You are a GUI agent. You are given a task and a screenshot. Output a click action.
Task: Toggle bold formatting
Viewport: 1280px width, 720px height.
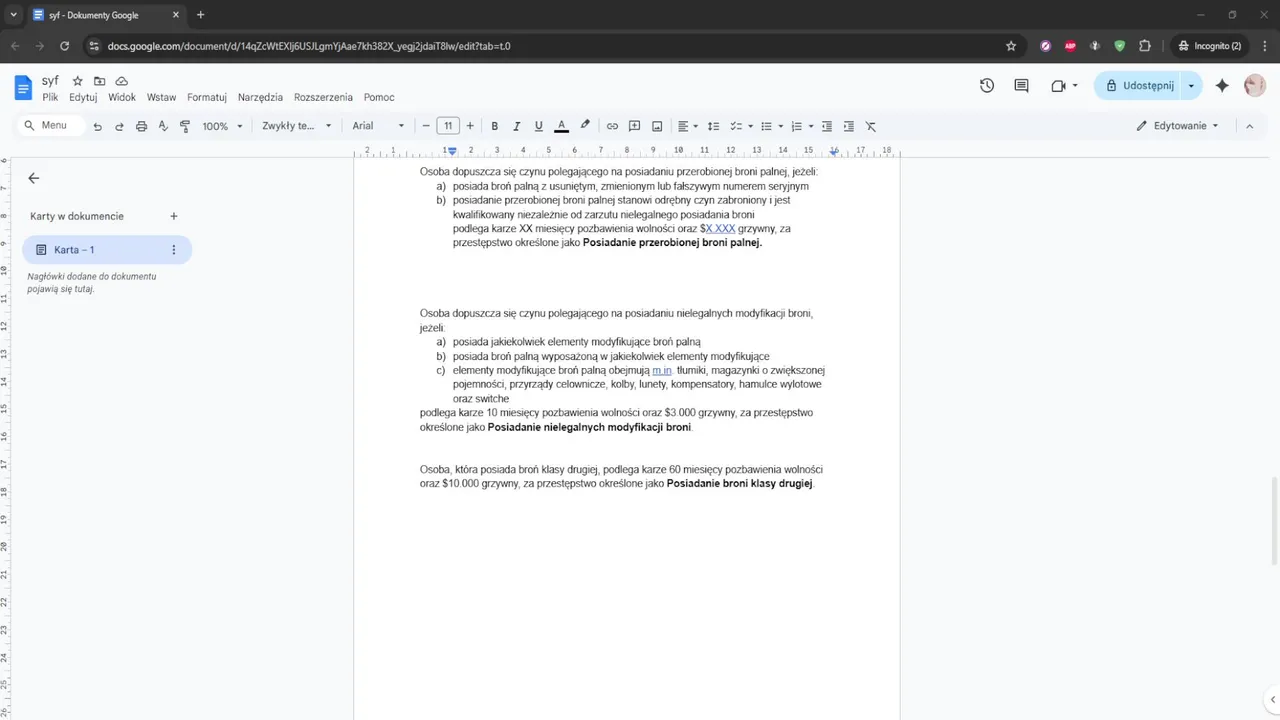(x=494, y=126)
